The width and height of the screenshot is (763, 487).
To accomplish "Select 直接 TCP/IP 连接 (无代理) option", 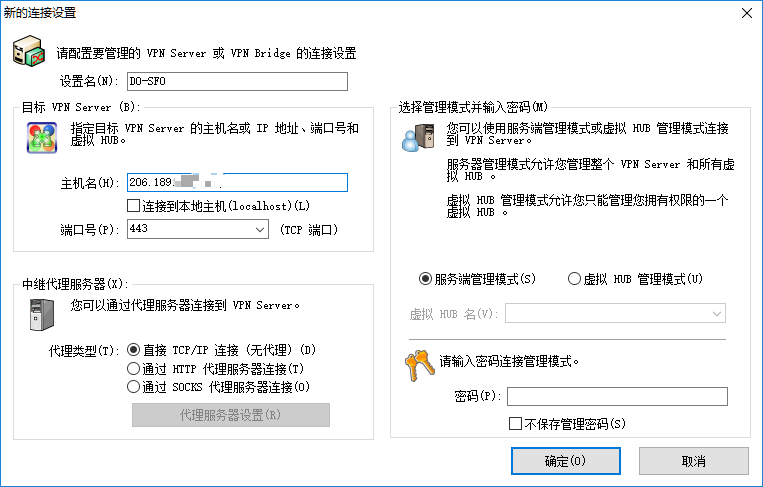I will click(134, 350).
